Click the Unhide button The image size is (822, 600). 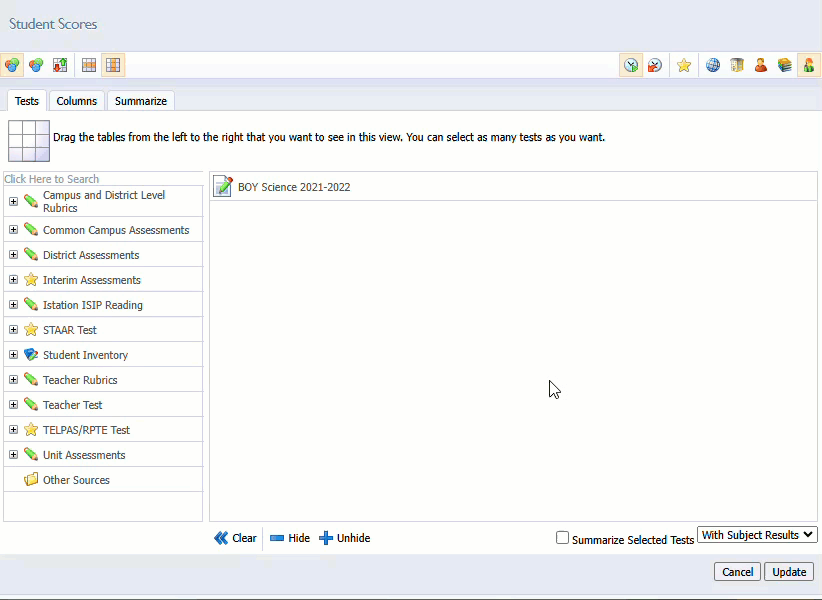[x=345, y=538]
